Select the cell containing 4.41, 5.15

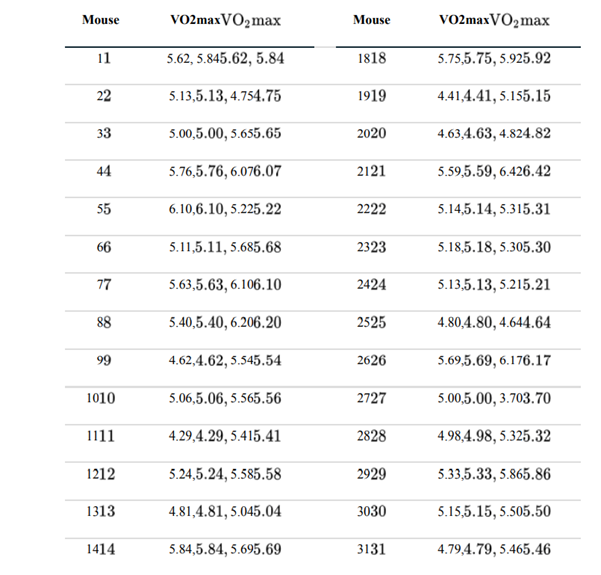click(494, 96)
